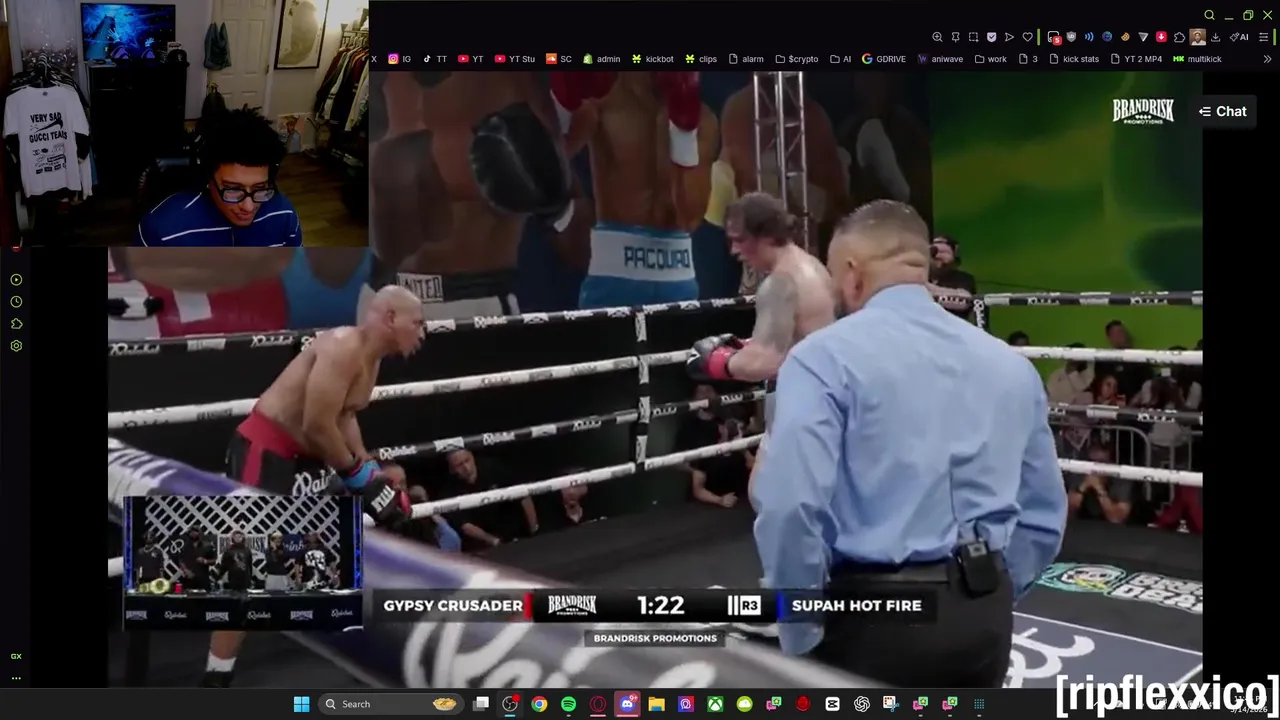Open the extensions puzzle piece menu

[x=1179, y=37]
